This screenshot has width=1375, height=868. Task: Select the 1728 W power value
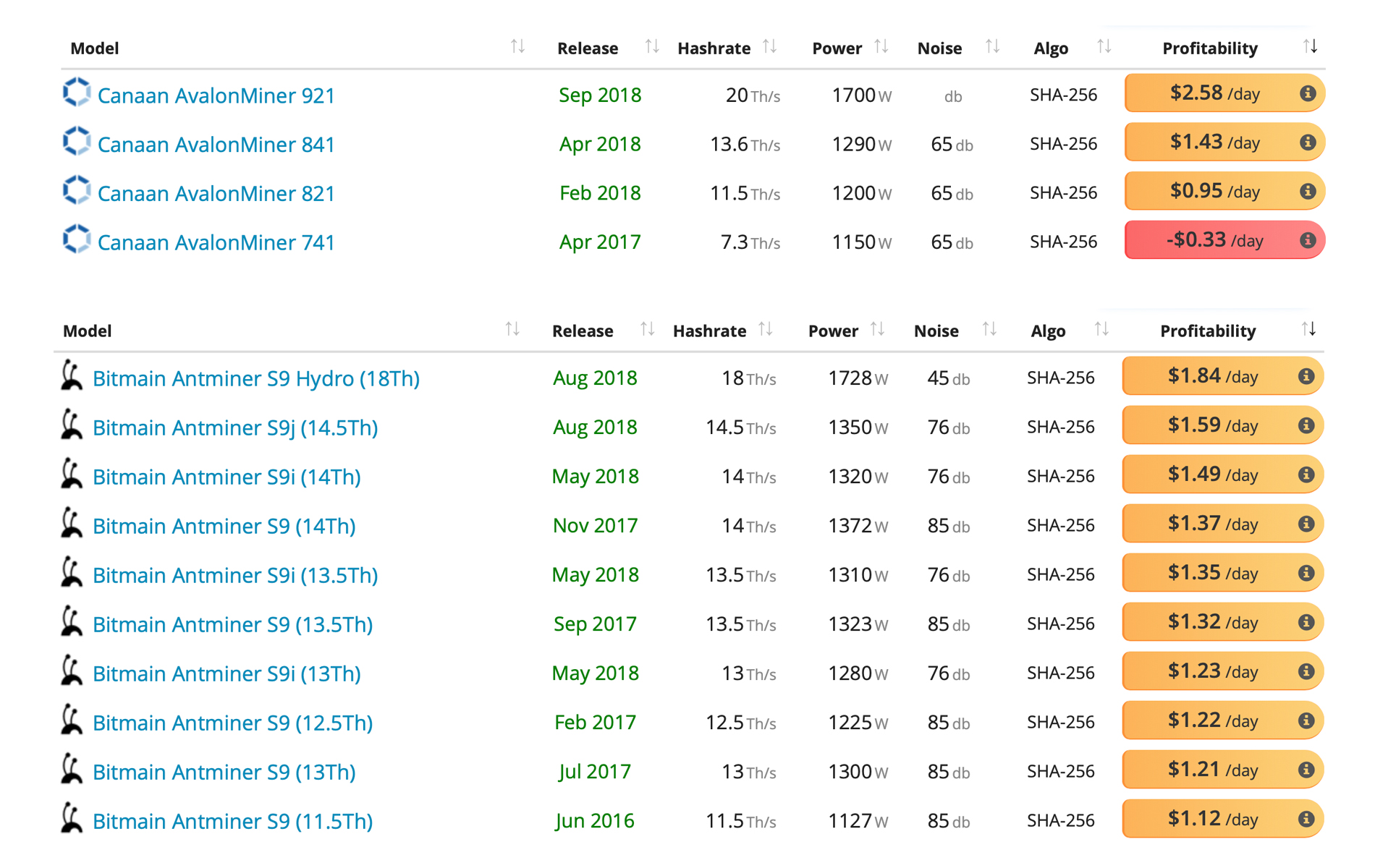tap(858, 378)
